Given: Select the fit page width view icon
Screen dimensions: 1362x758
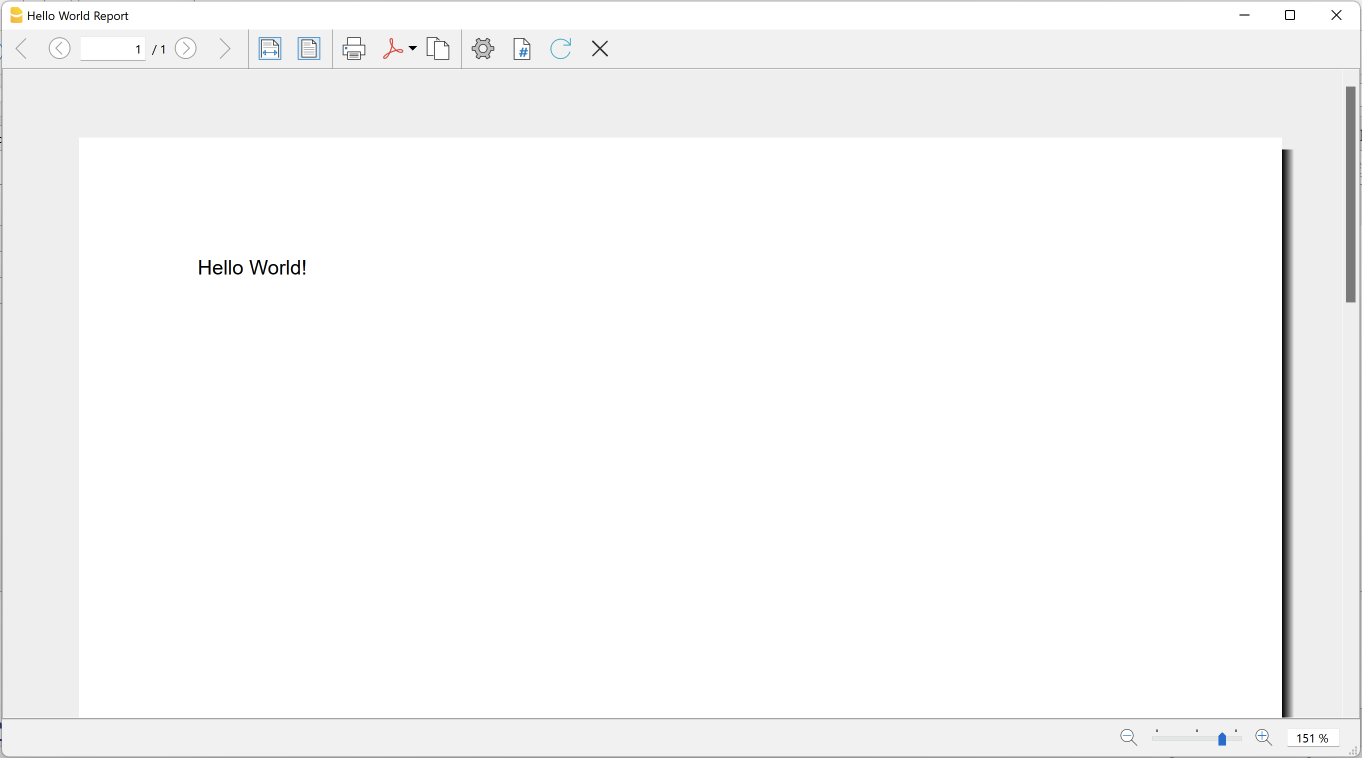Looking at the screenshot, I should click(270, 48).
